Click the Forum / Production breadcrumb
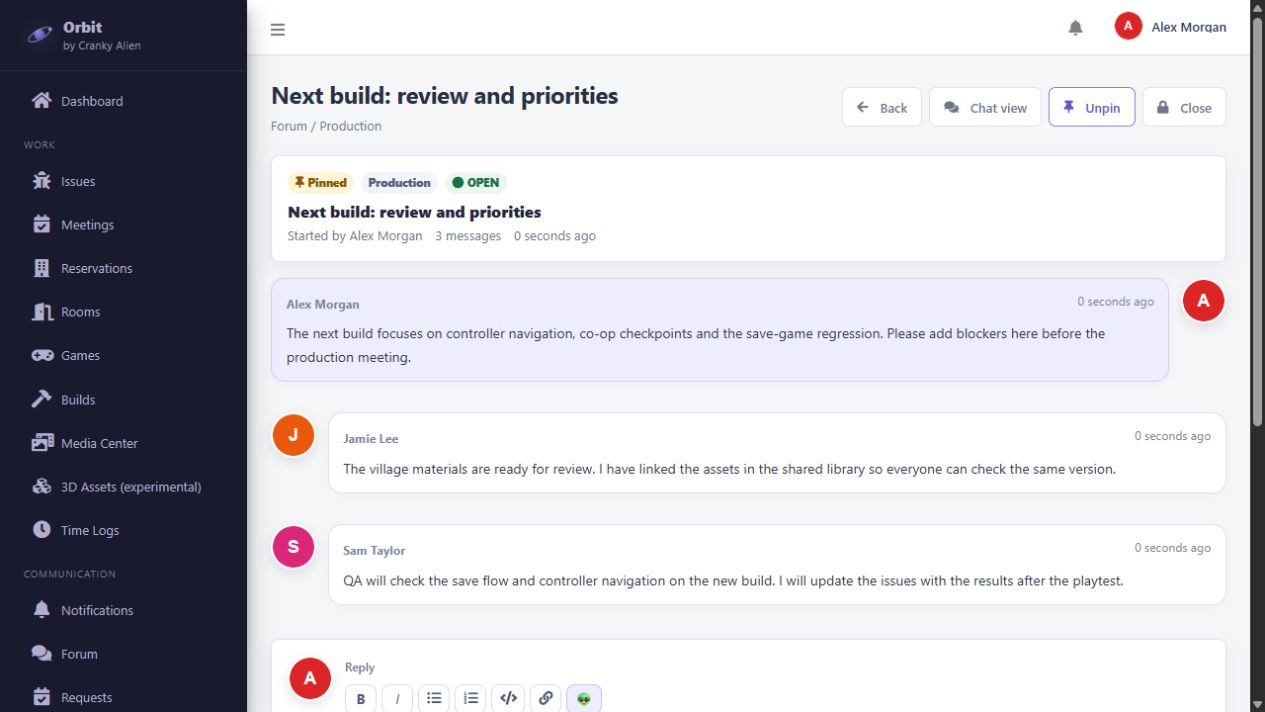 tap(326, 126)
